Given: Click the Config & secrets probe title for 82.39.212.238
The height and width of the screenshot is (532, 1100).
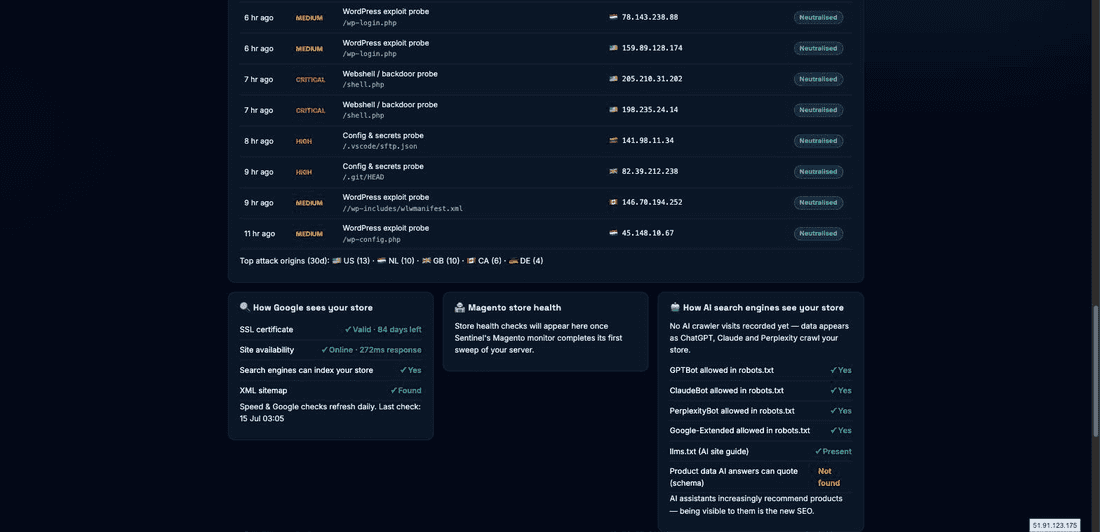Looking at the screenshot, I should [x=383, y=166].
